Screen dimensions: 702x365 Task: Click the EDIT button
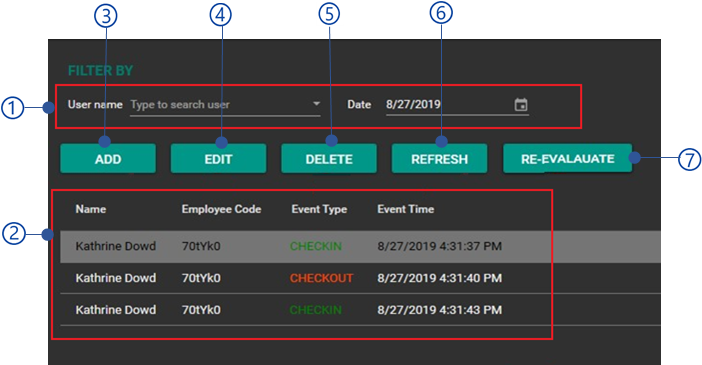point(218,159)
